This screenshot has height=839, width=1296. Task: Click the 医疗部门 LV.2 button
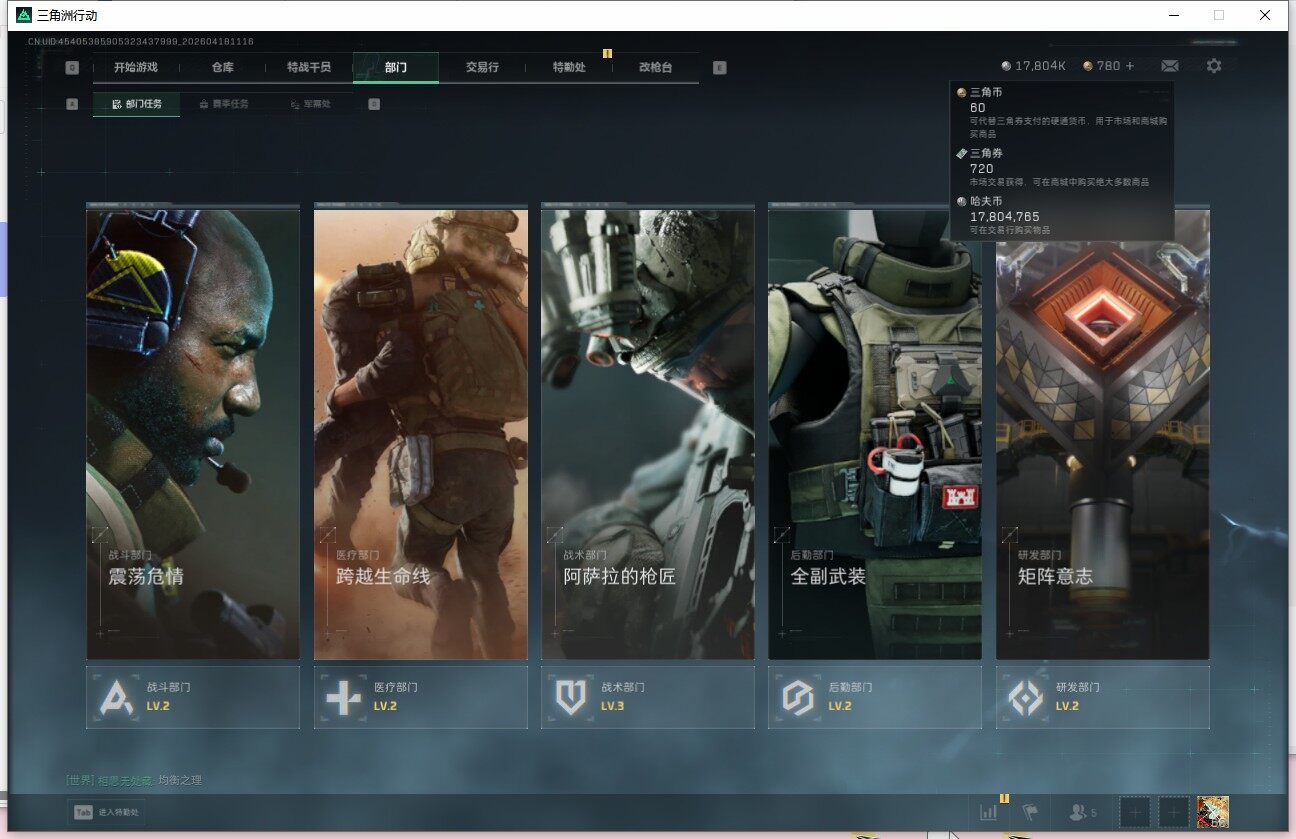[421, 697]
